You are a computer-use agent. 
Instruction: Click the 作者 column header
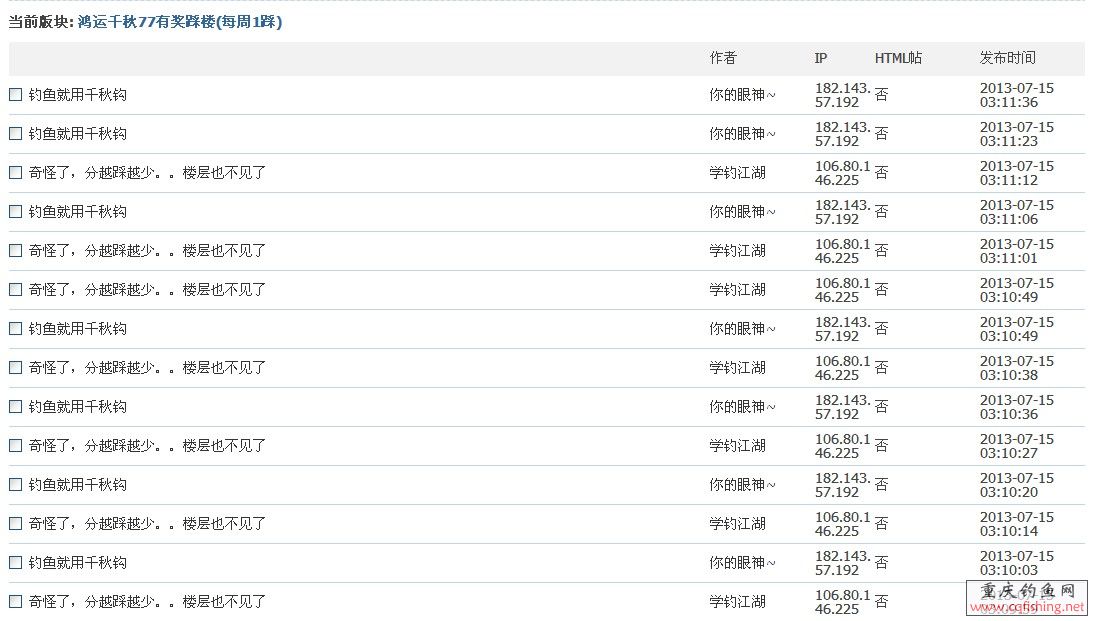(723, 58)
